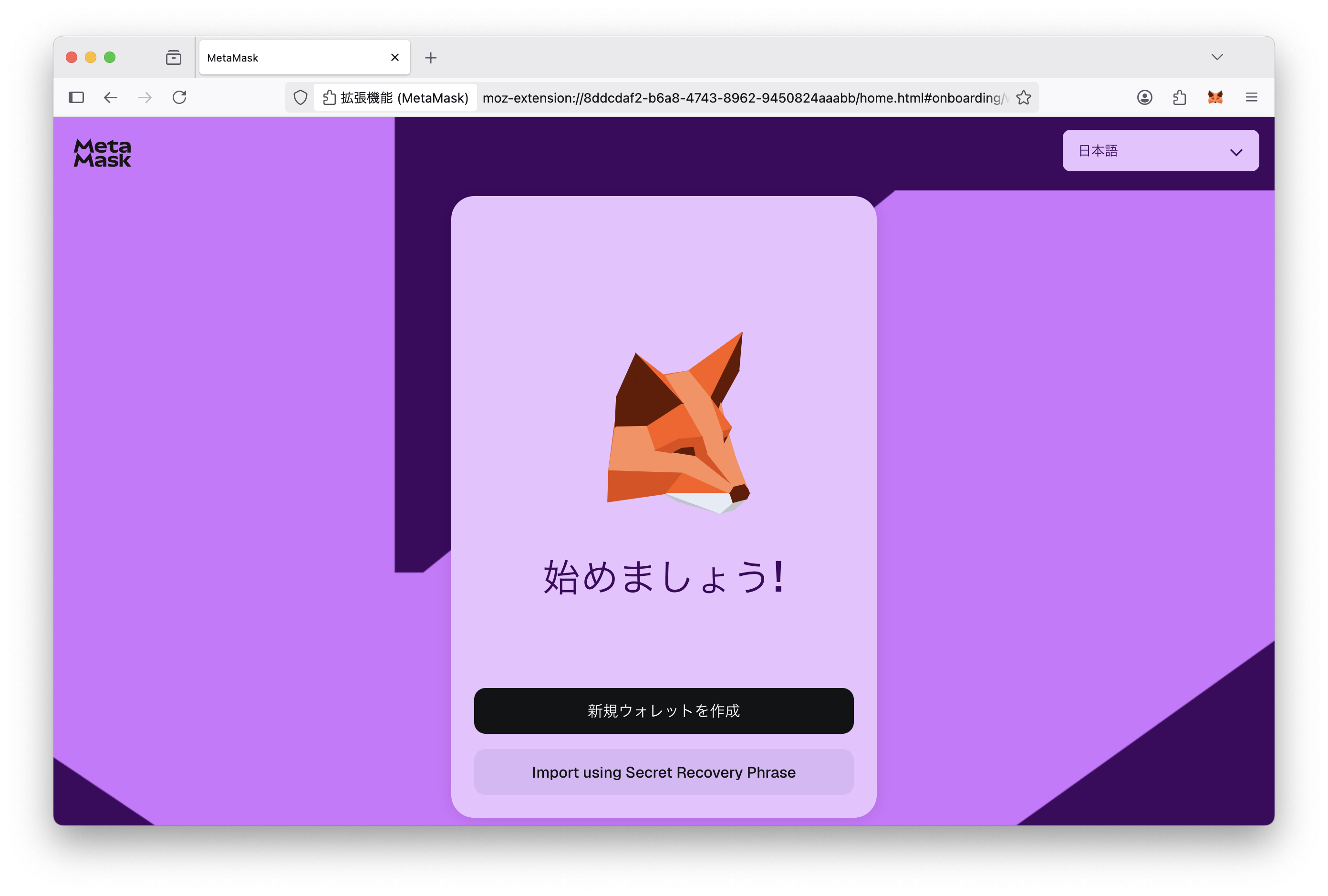Open the Firefox account profile icon
Screen dimensions: 1328x896
[1144, 98]
